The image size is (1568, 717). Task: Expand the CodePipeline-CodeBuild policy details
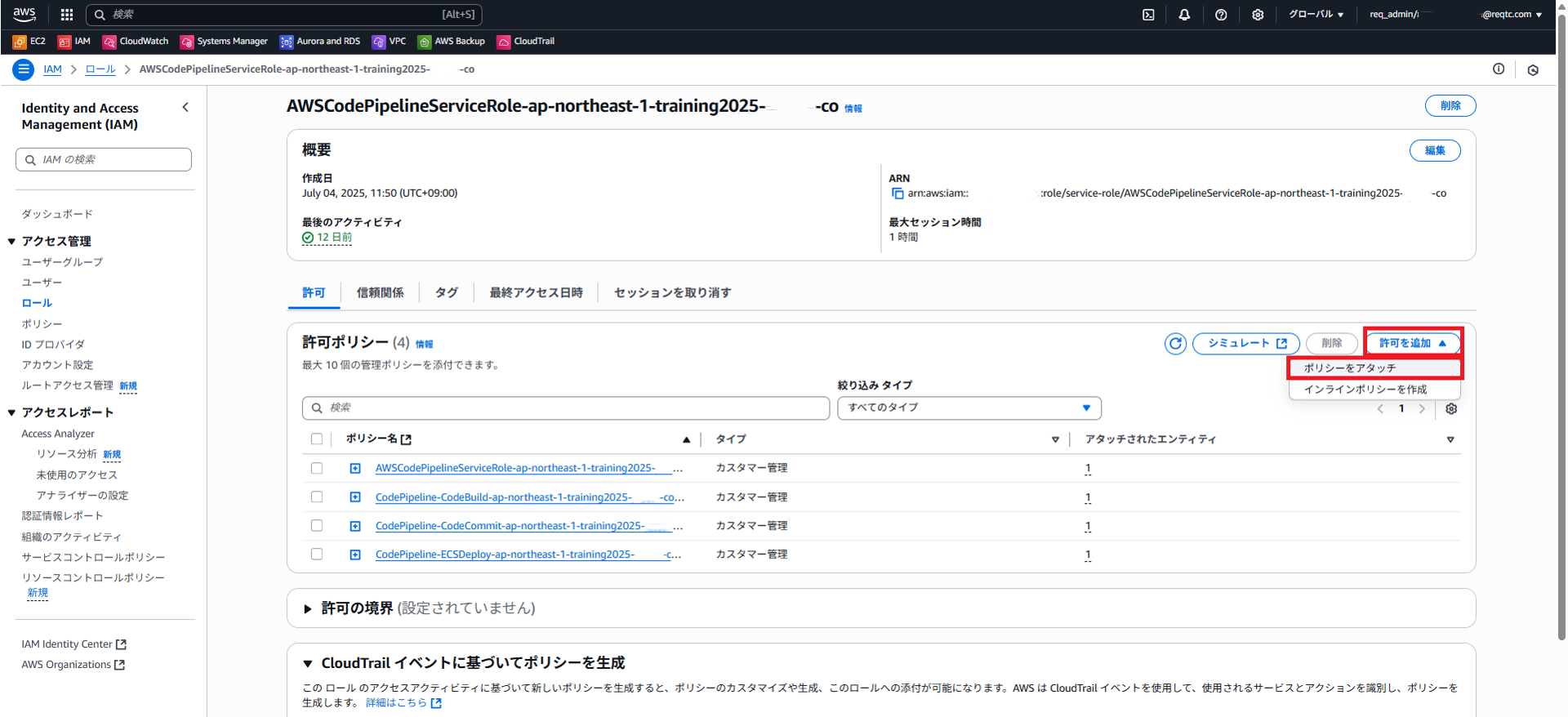point(355,497)
